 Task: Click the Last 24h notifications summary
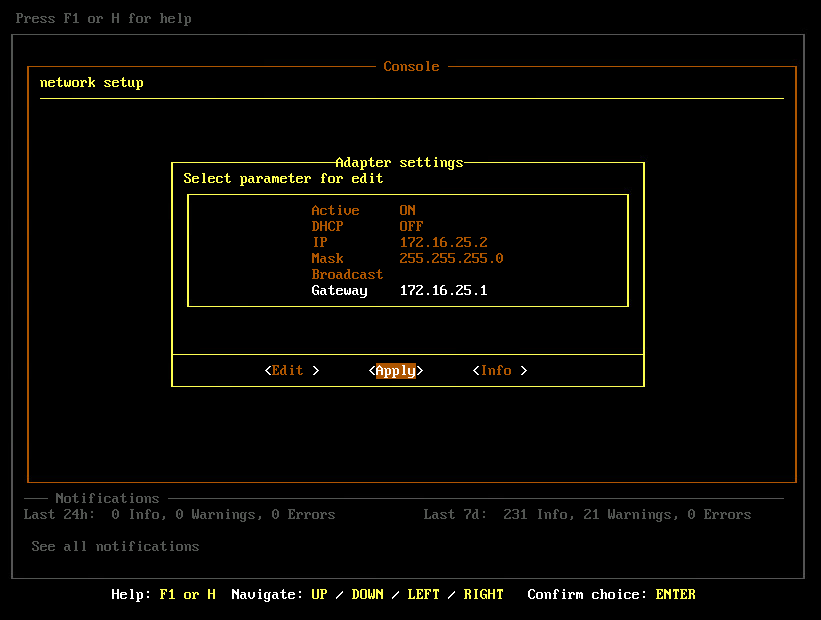180,515
